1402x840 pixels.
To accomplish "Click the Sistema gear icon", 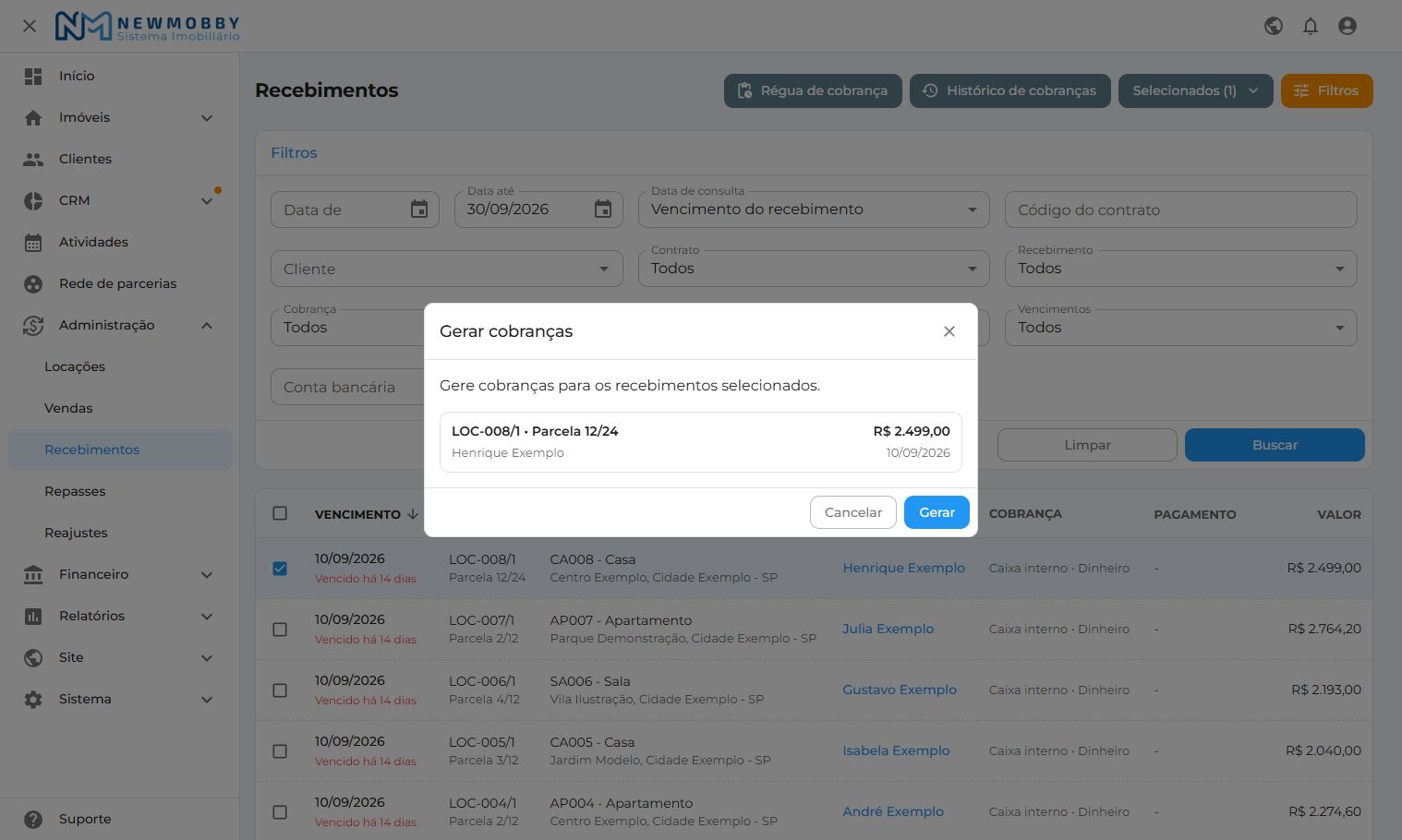I will (33, 699).
